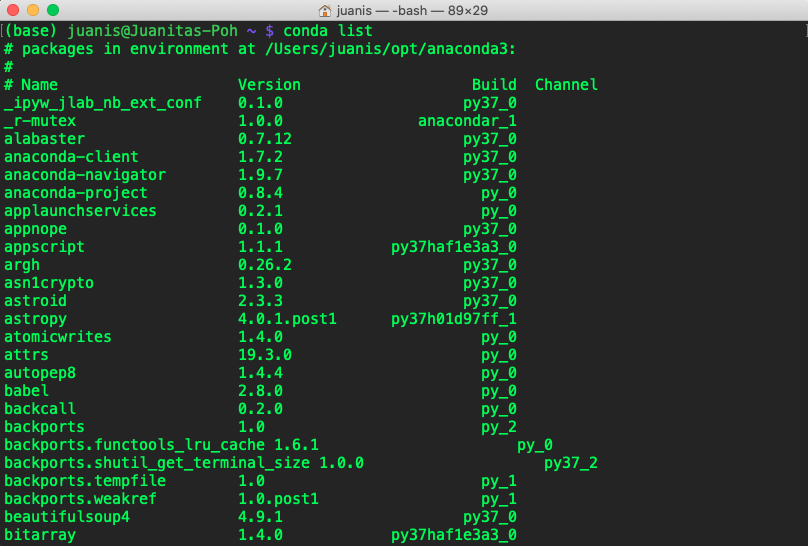Screen dimensions: 808x546
Task: Click the 'beautifulsoup4' package name
Action: (67, 517)
